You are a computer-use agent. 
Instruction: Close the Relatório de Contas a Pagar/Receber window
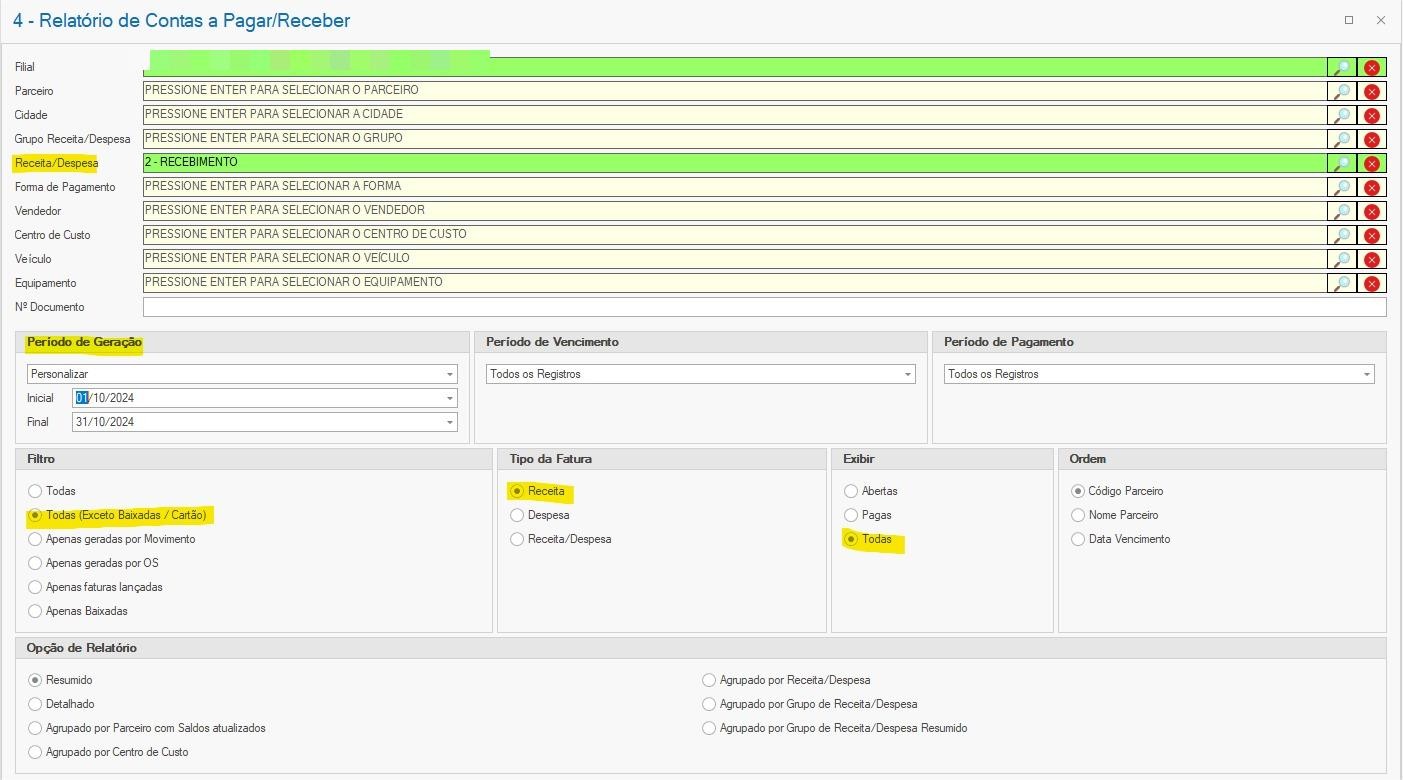coord(1381,20)
